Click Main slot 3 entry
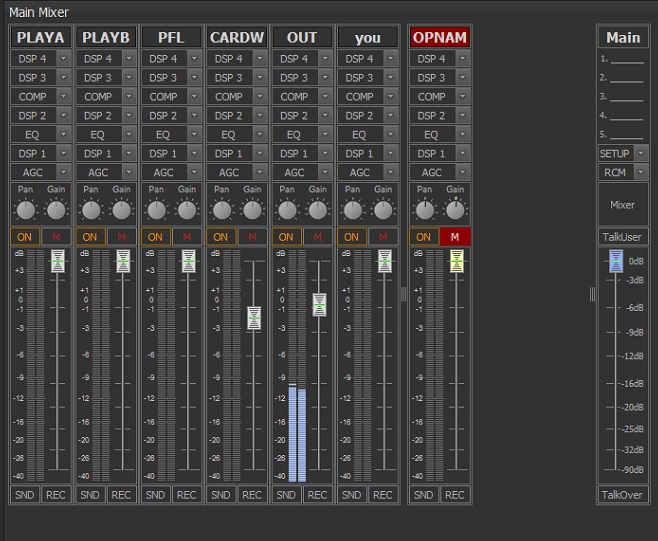The width and height of the screenshot is (658, 541). [623, 97]
